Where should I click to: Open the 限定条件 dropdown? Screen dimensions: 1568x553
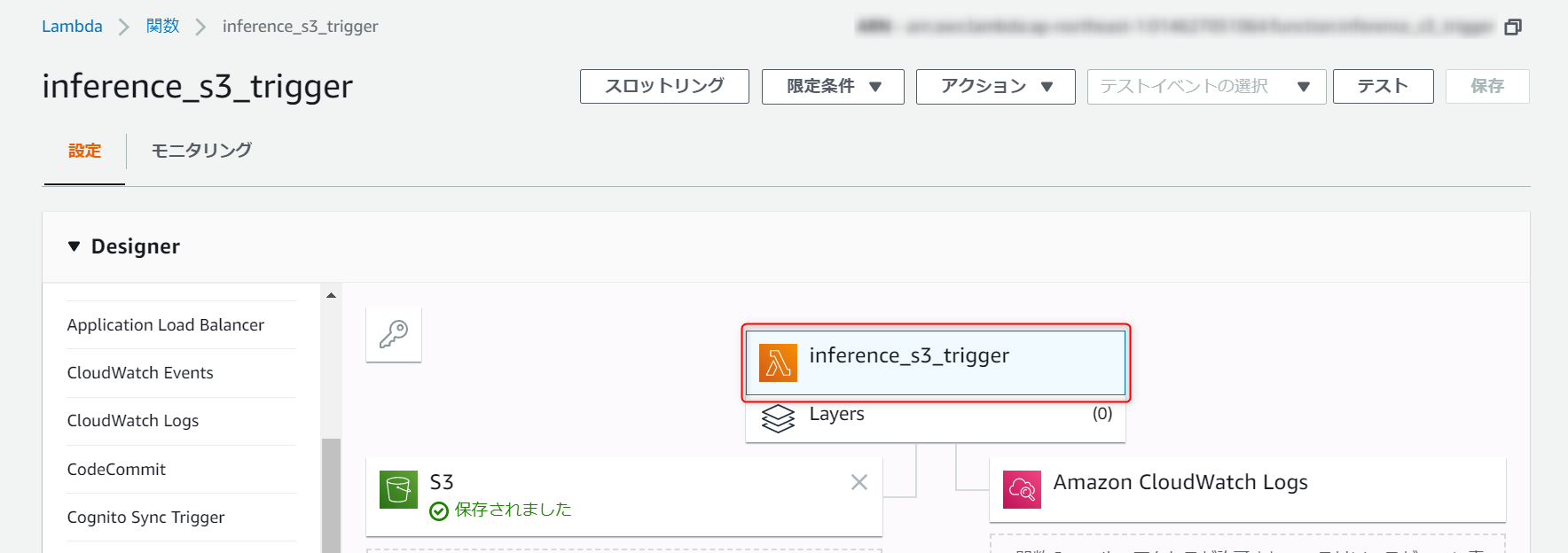[833, 87]
